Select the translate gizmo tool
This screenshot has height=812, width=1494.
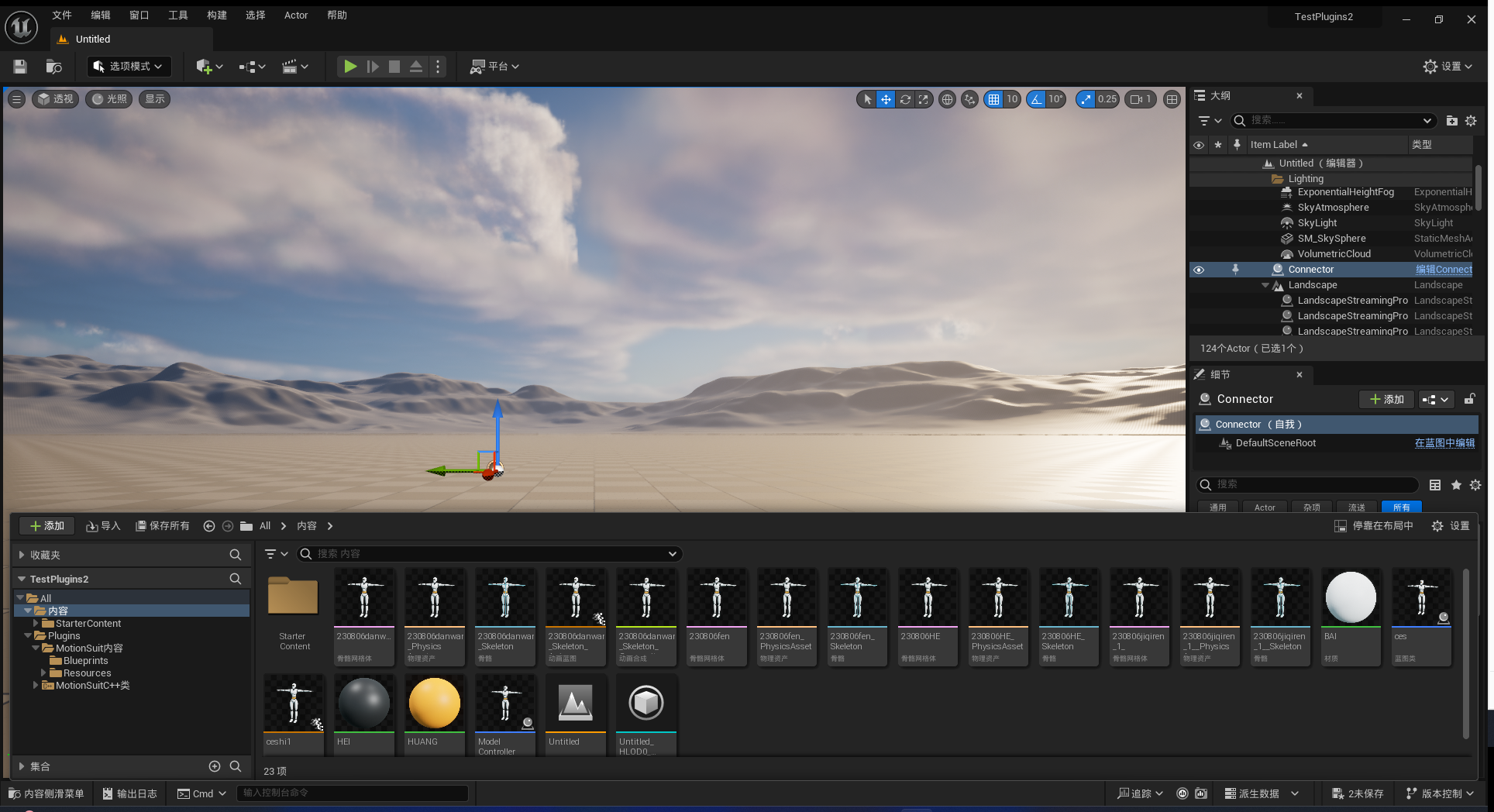coord(886,99)
